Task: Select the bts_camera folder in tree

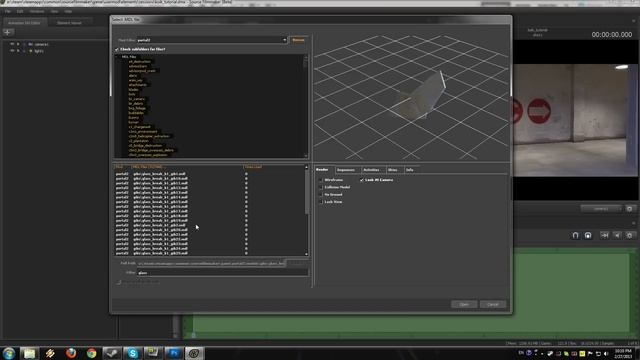Action: pos(137,99)
